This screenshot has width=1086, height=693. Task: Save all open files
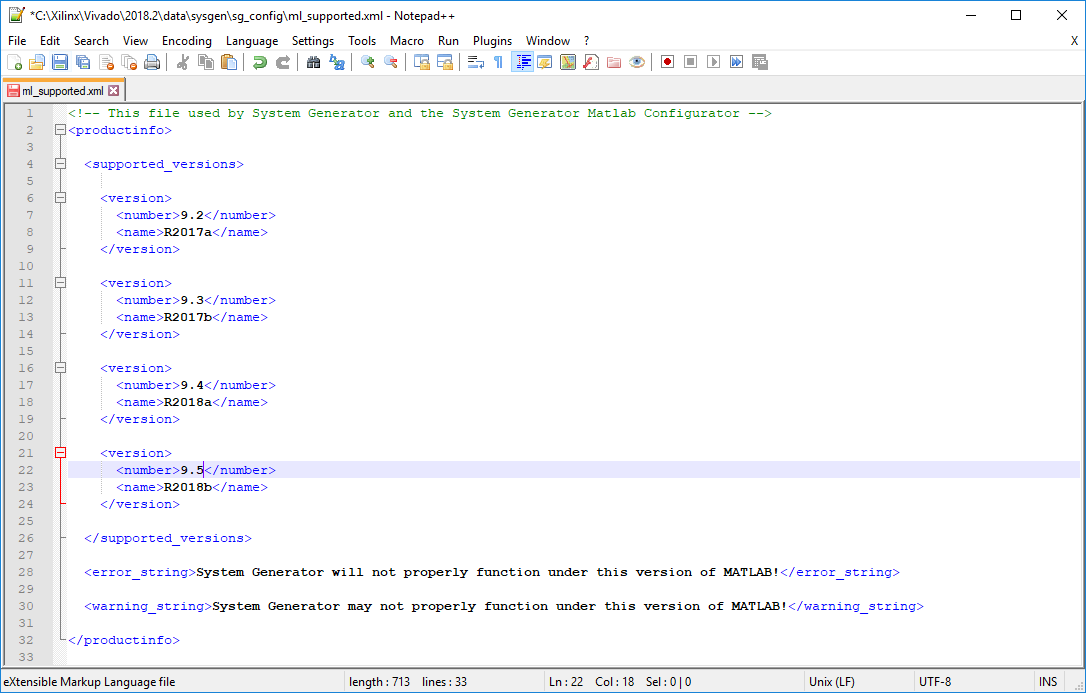[81, 61]
